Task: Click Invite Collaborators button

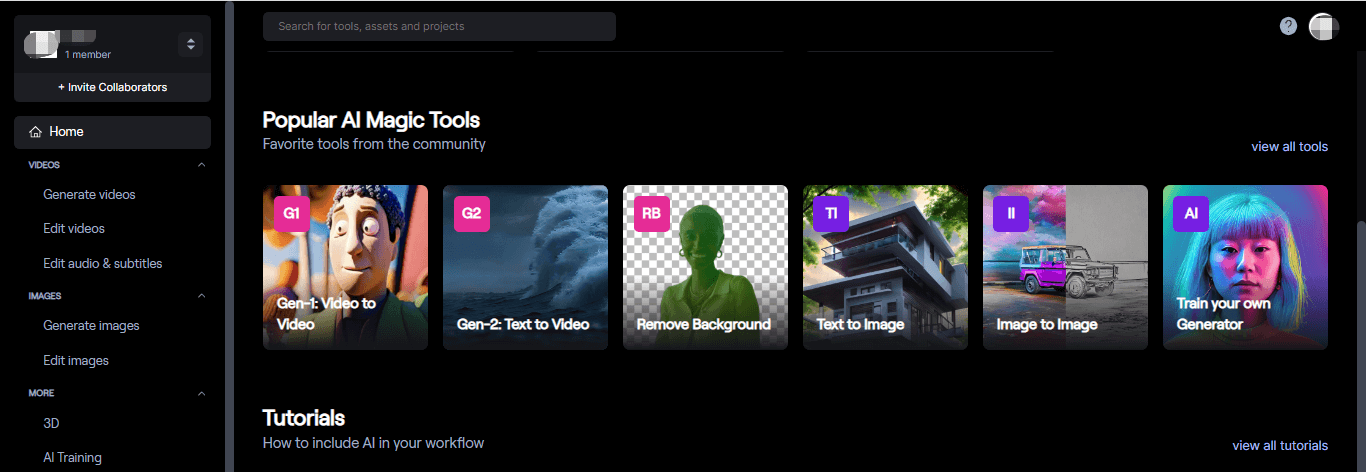Action: pyautogui.click(x=112, y=87)
